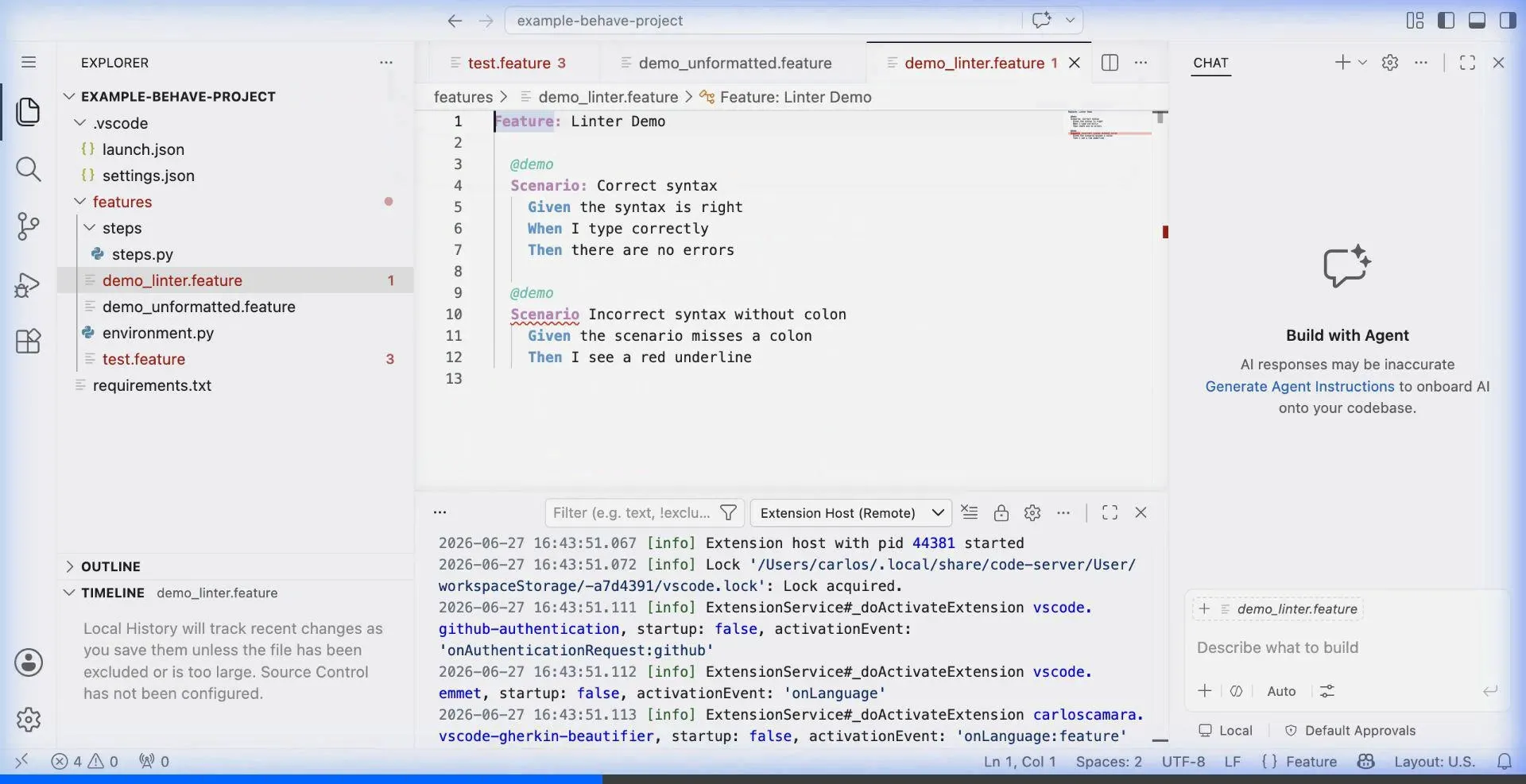The image size is (1526, 784).
Task: Open chat panel ellipsis menu
Action: [x=1421, y=63]
